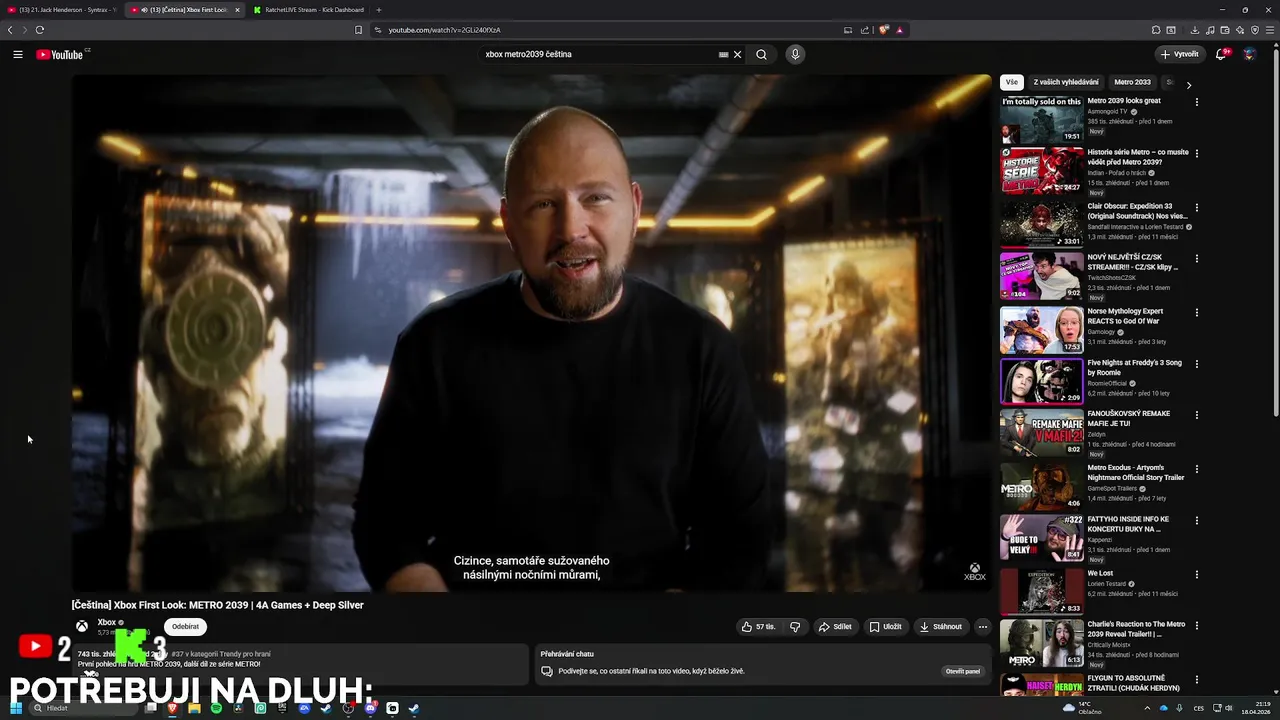This screenshot has height=720, width=1280.
Task: Open the Brave wallet icon
Action: (1225, 30)
